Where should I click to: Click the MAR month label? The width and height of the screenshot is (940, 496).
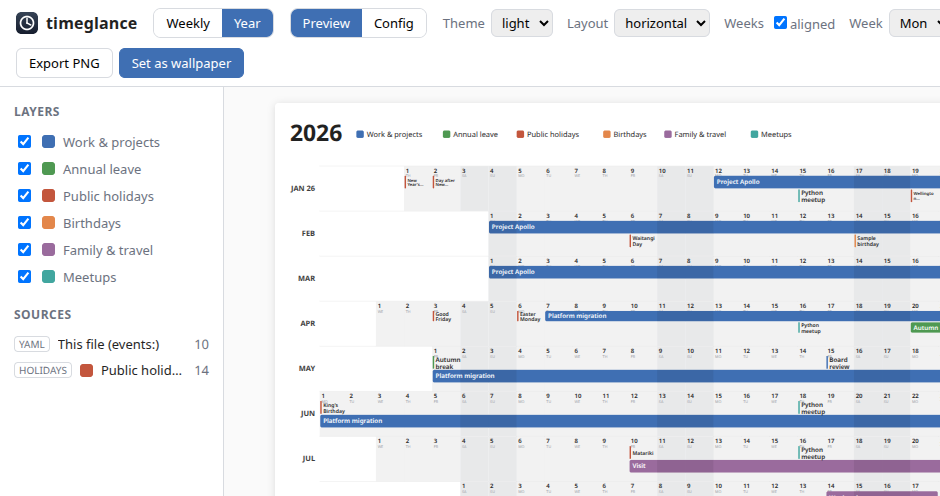click(x=306, y=278)
